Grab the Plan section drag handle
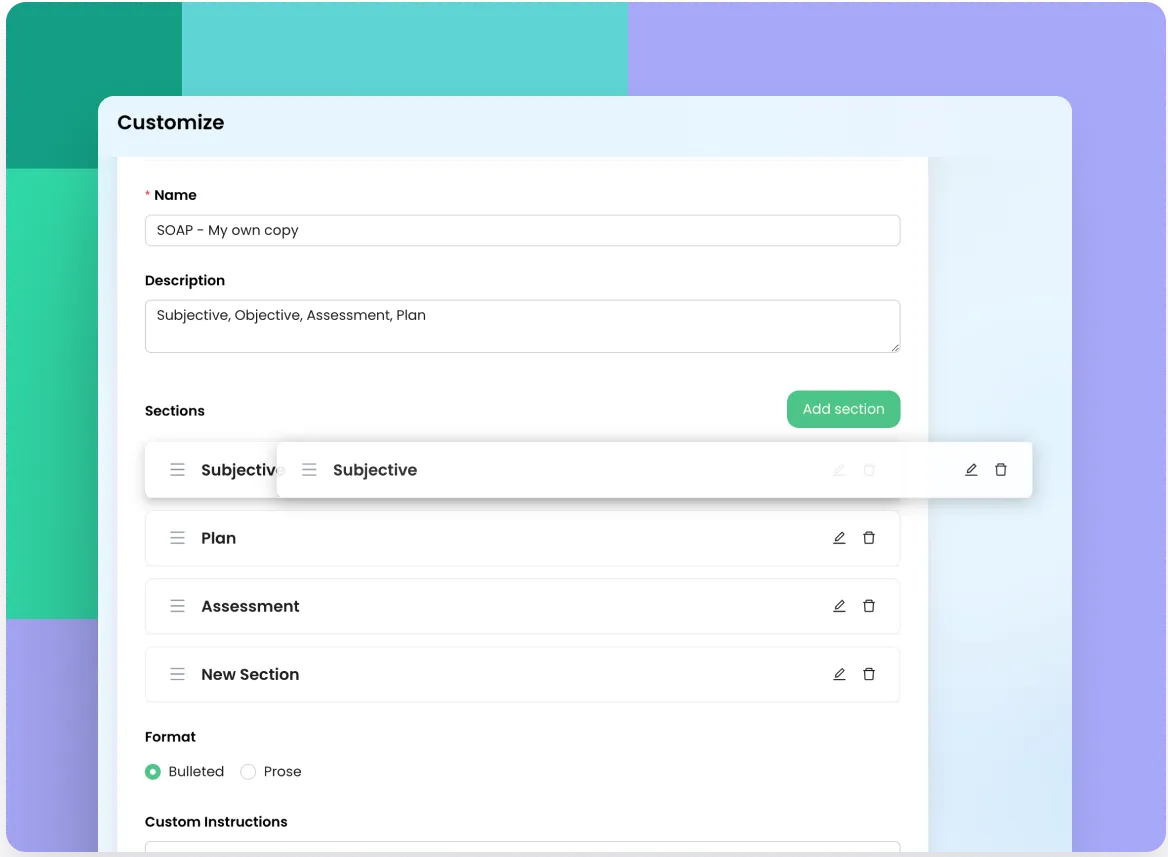The image size is (1168, 857). tap(177, 538)
